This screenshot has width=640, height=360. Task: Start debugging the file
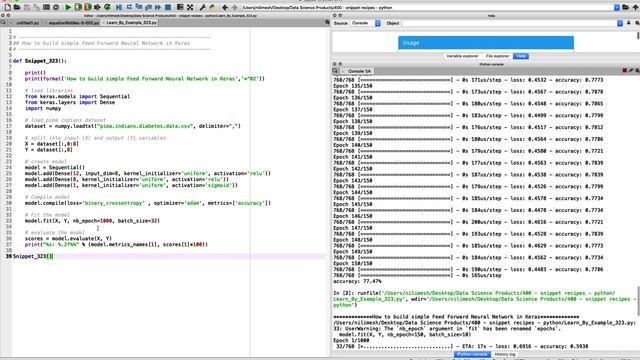(119, 7)
